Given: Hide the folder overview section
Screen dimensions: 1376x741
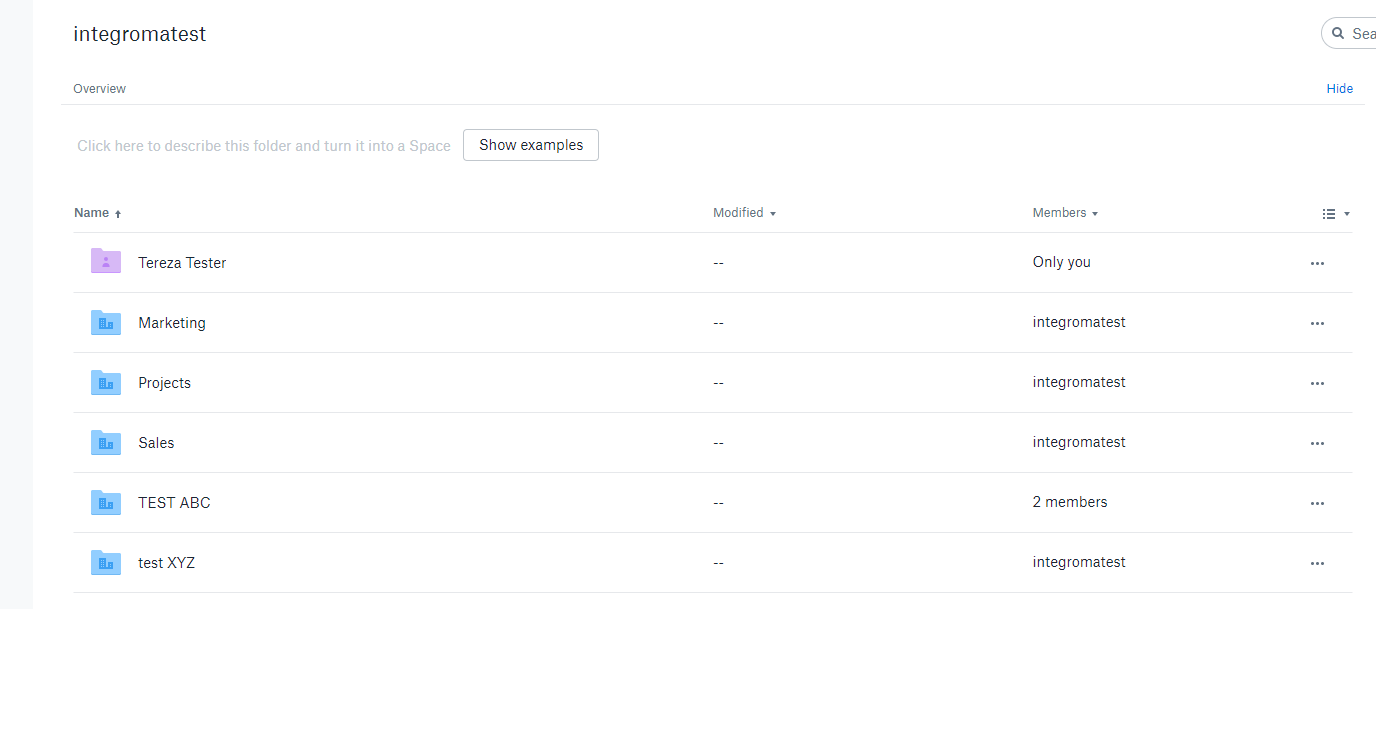Looking at the screenshot, I should point(1339,88).
